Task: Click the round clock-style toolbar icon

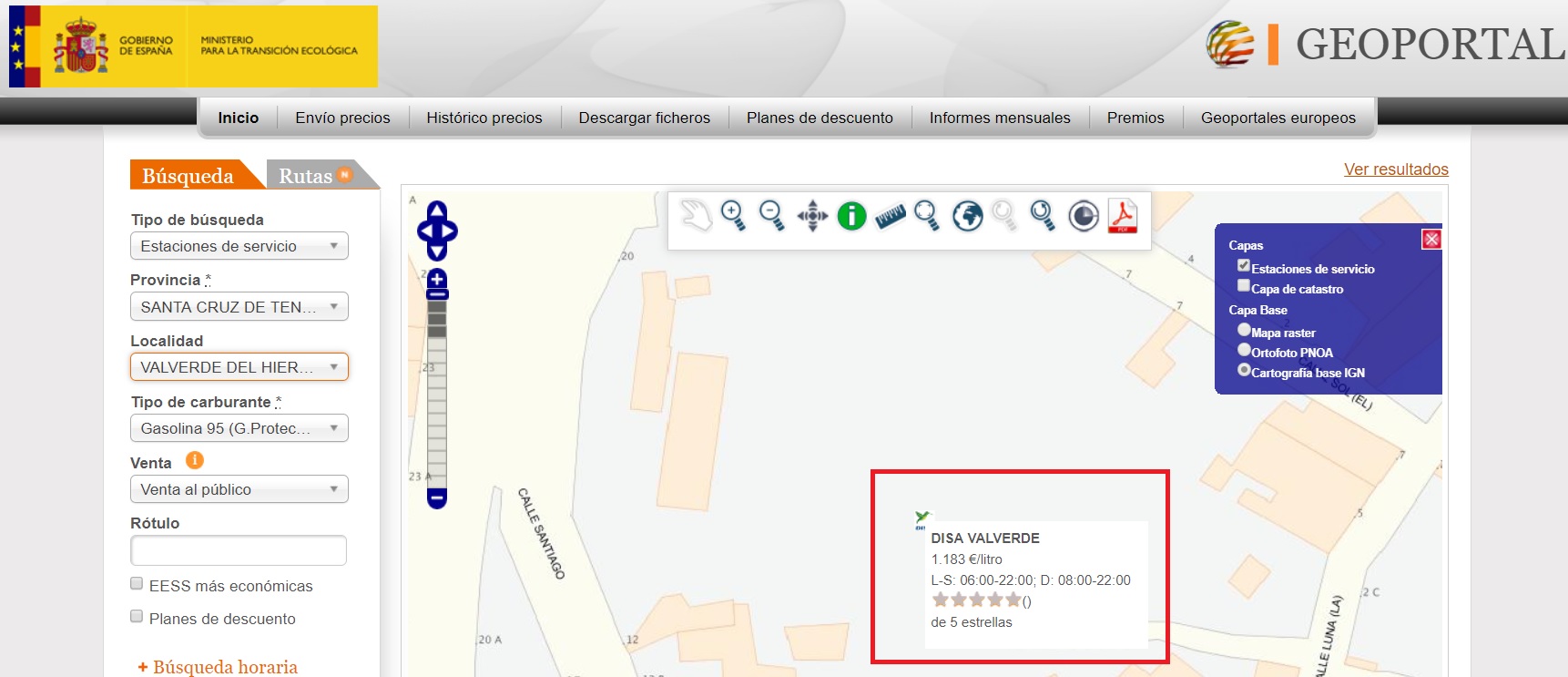Action: [x=1084, y=216]
